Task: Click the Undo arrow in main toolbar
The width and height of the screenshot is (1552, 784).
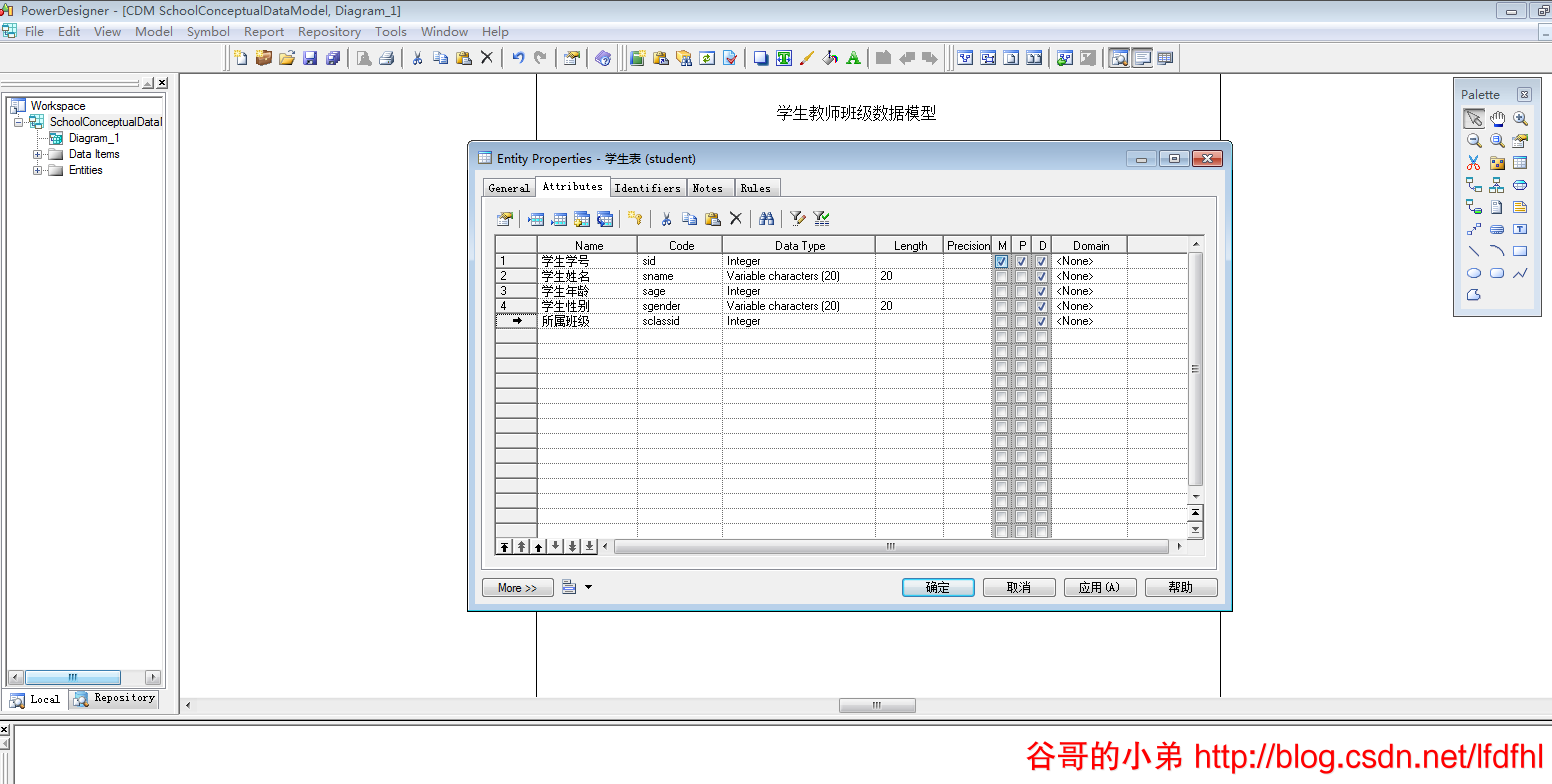Action: click(x=518, y=58)
